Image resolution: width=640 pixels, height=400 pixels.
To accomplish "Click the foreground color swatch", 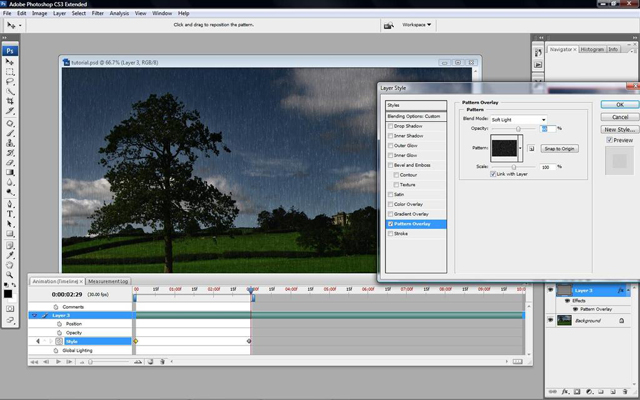I will (x=8, y=293).
